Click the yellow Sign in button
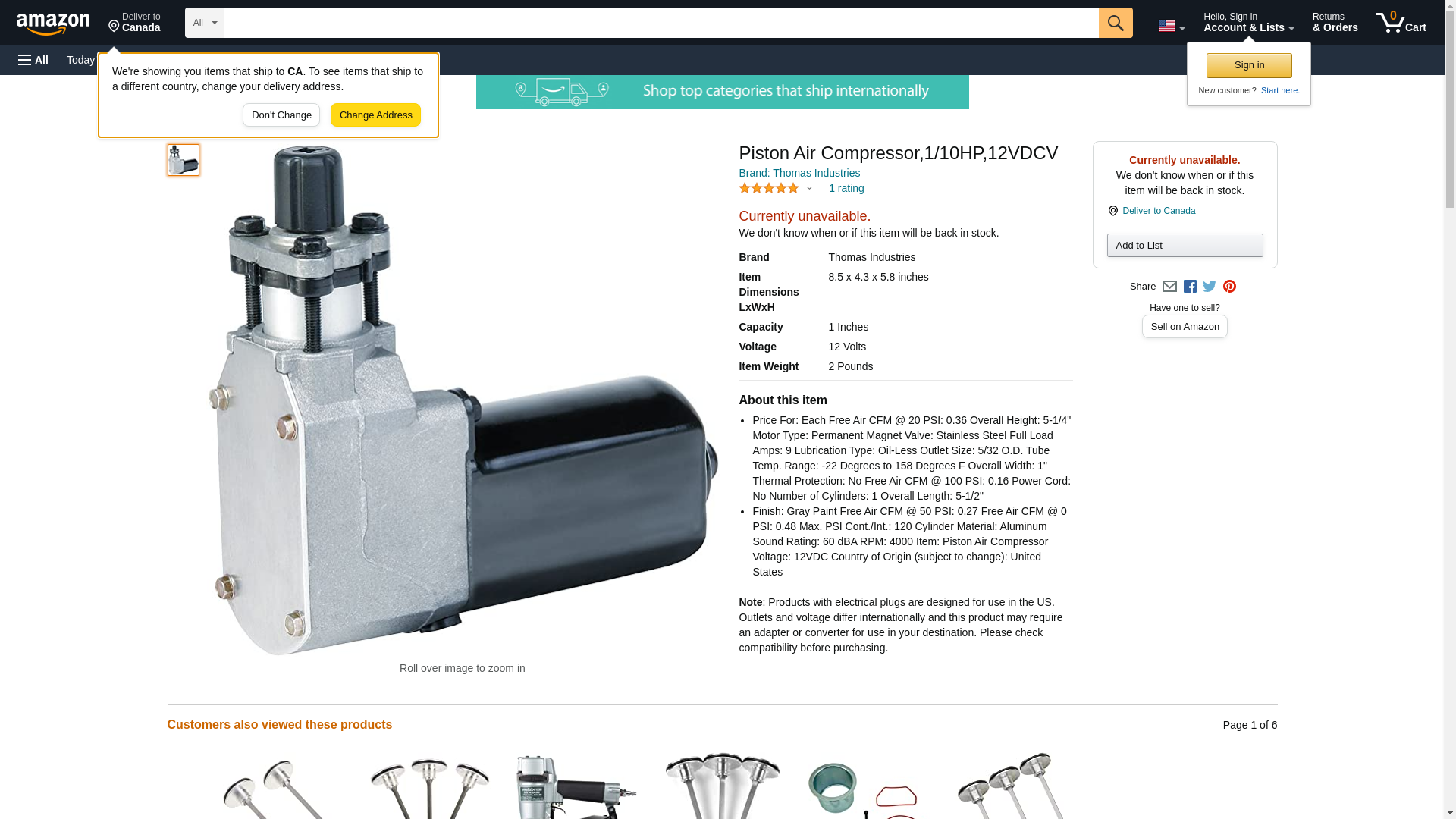1456x819 pixels. pos(1249,65)
